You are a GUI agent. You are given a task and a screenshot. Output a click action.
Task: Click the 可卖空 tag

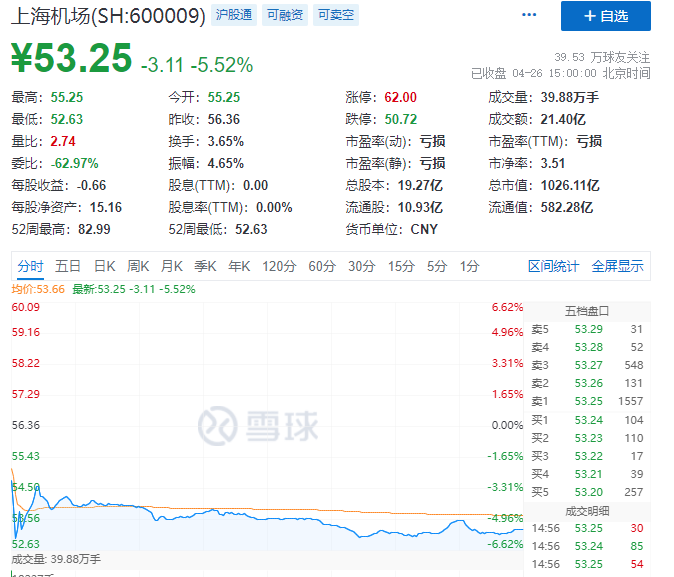(336, 15)
